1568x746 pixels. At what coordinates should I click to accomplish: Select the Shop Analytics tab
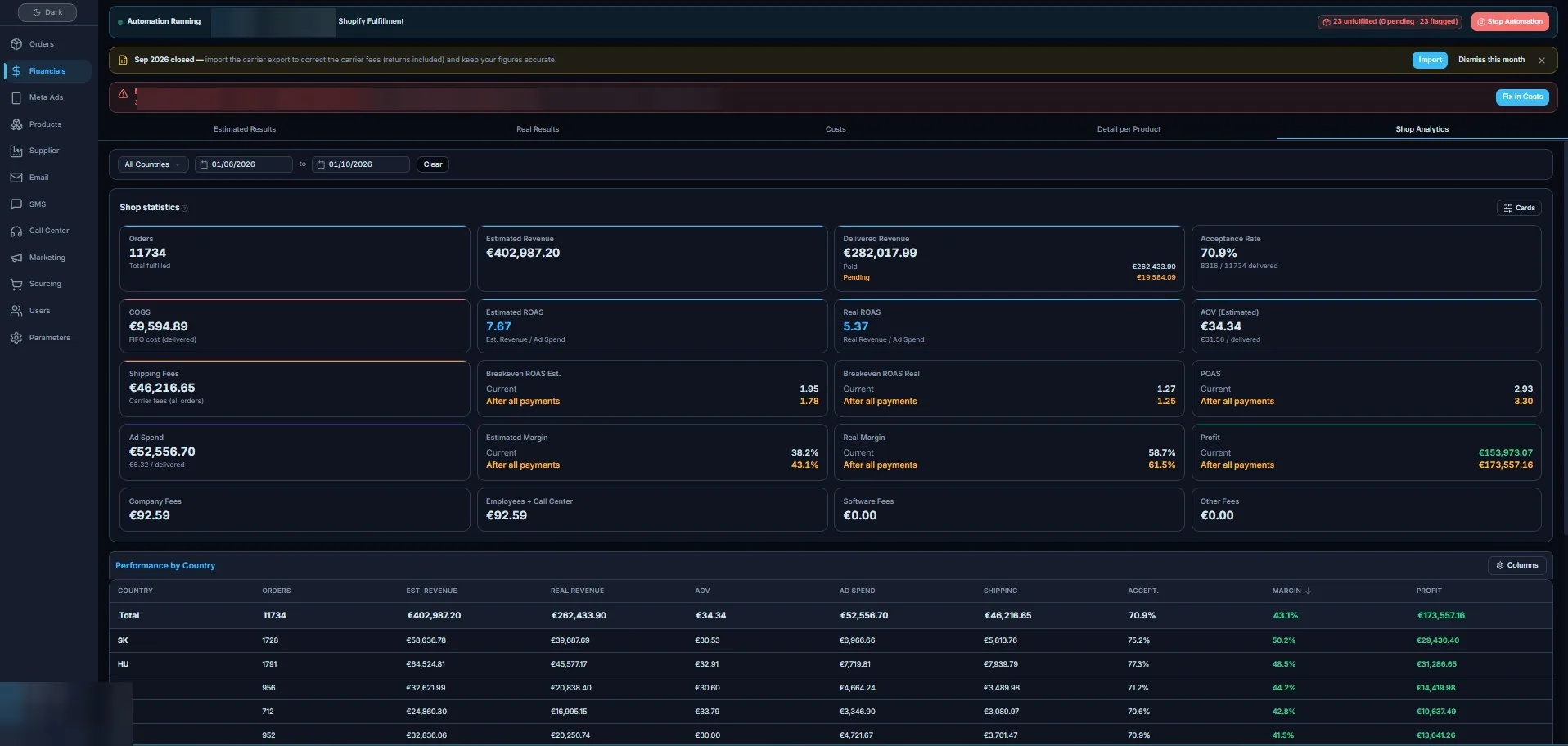(x=1422, y=129)
